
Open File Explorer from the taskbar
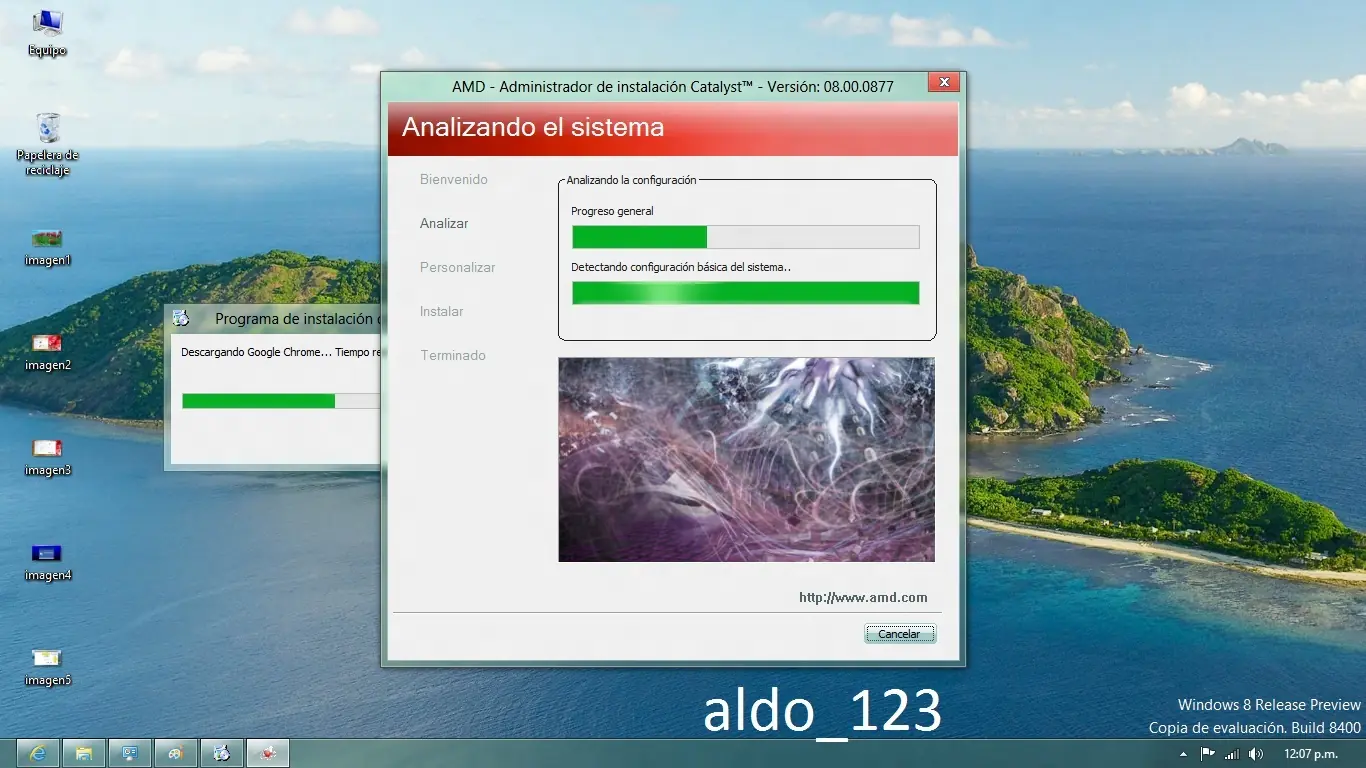click(x=83, y=753)
